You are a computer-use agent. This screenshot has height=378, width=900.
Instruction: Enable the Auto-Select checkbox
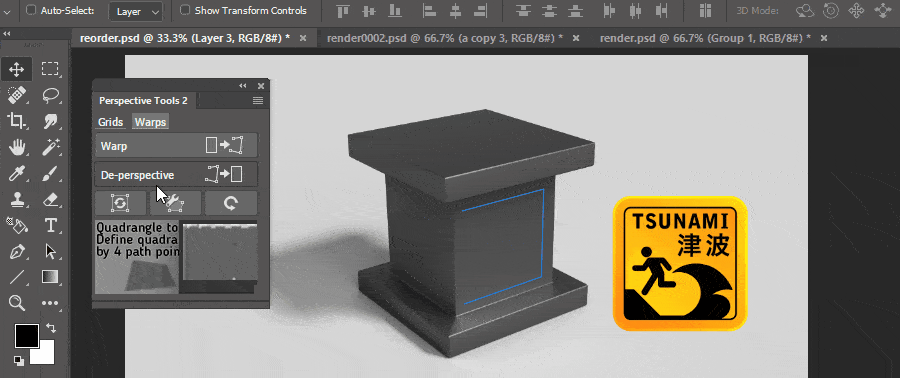pos(31,10)
